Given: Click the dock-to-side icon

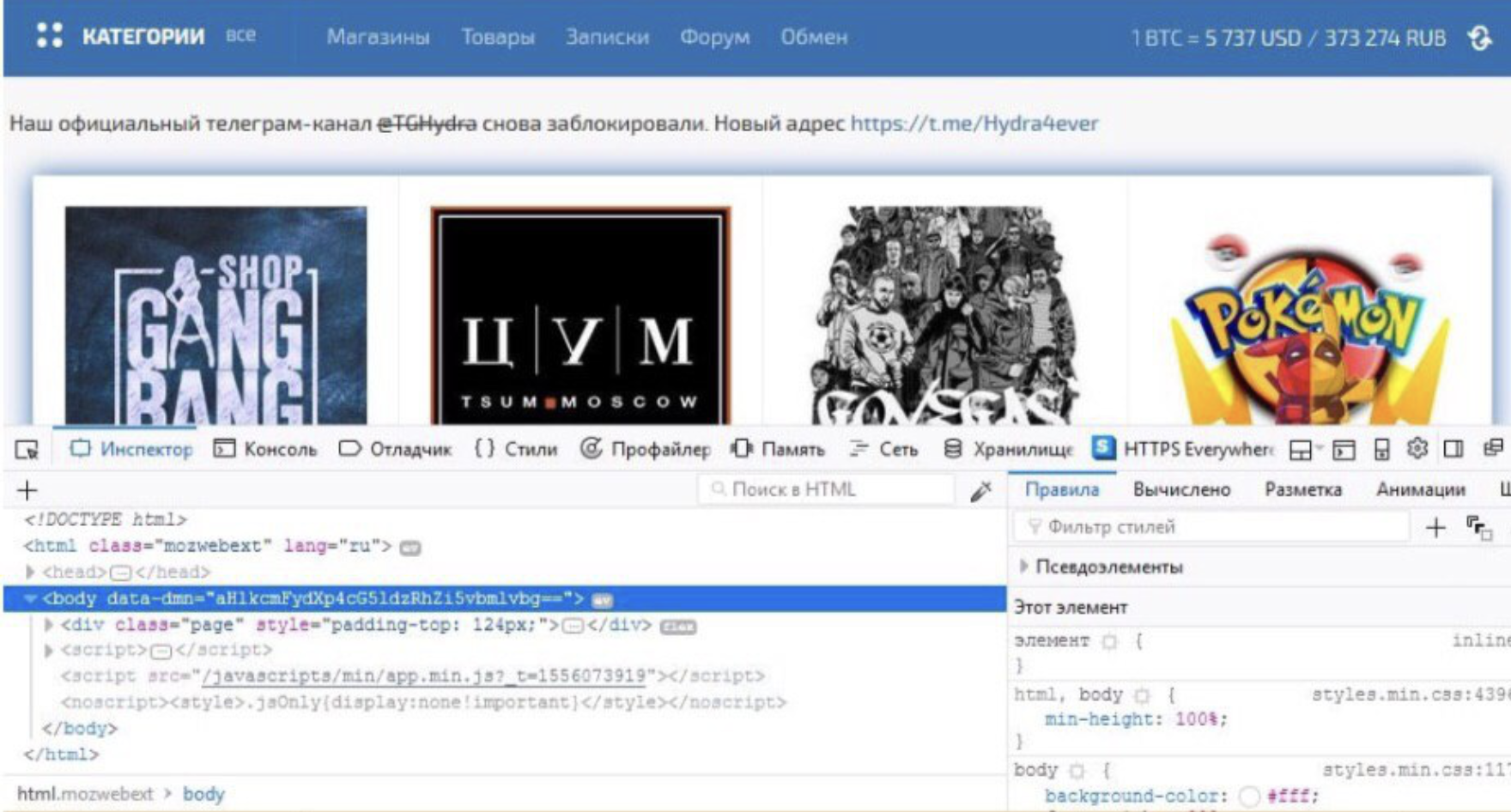Looking at the screenshot, I should click(1453, 449).
